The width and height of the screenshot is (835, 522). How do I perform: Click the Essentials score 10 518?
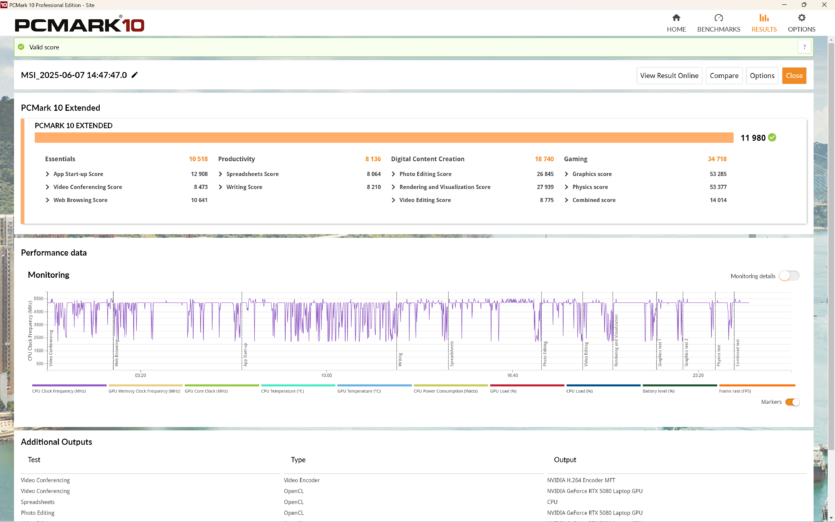click(x=198, y=159)
